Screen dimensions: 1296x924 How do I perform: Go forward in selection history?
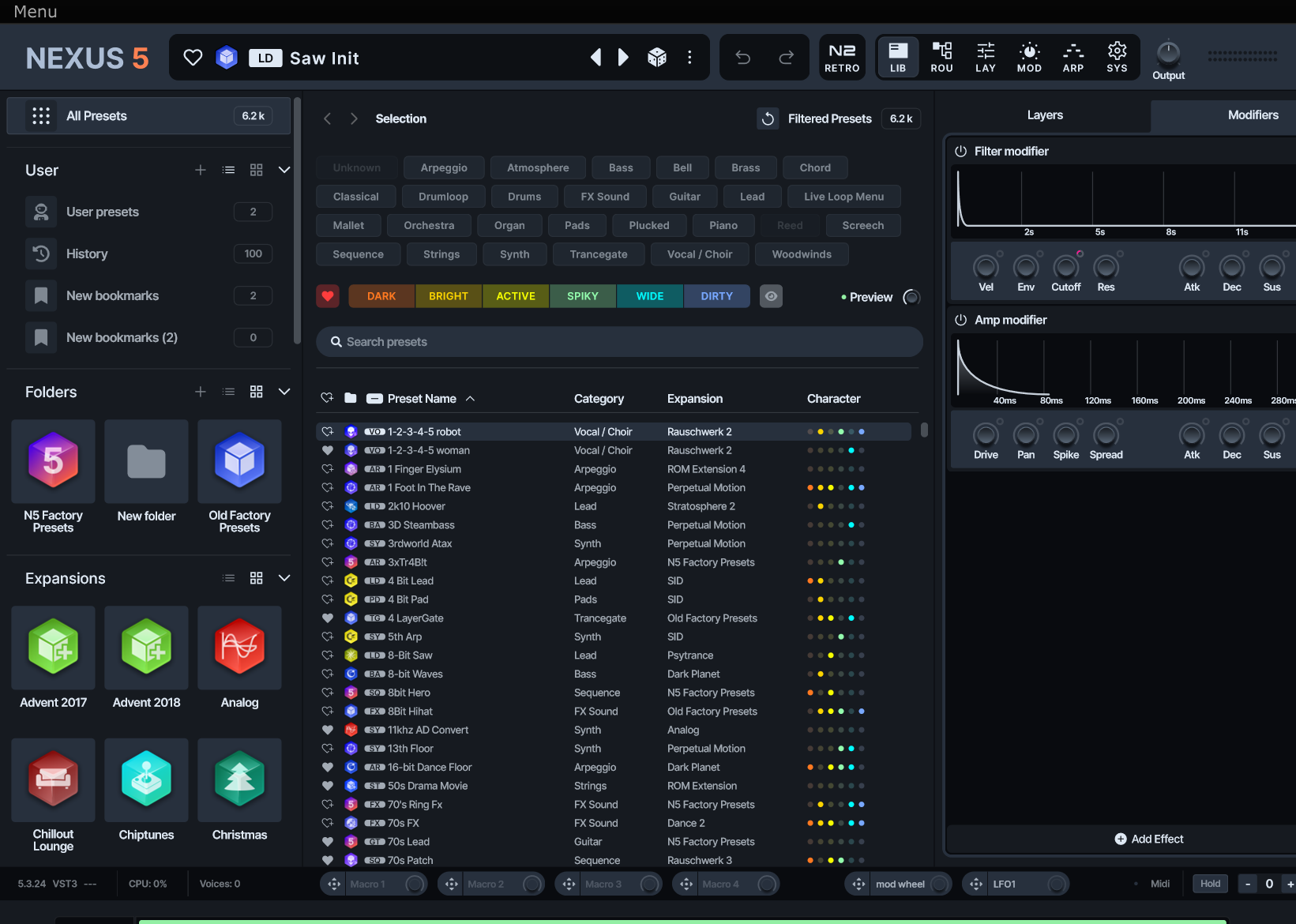[354, 118]
